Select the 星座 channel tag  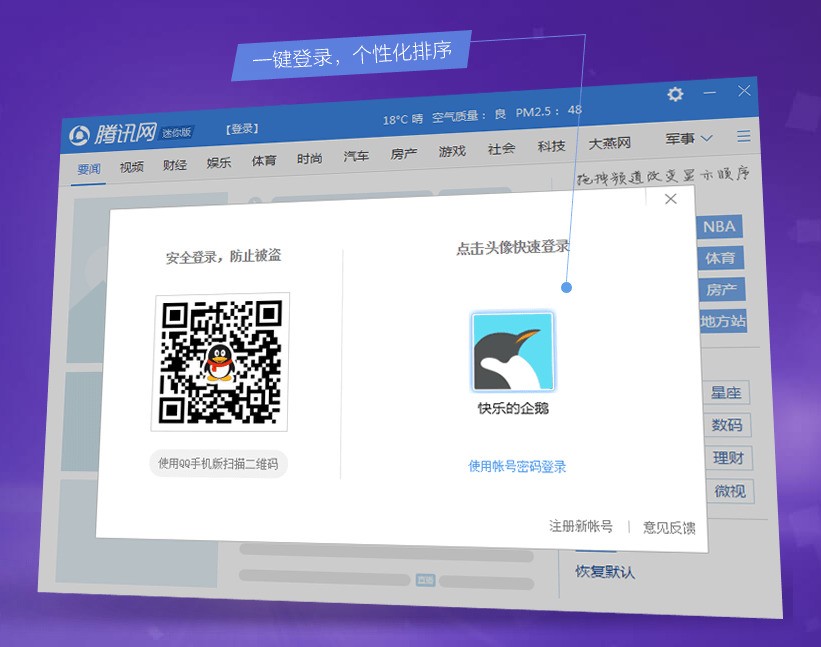click(726, 393)
